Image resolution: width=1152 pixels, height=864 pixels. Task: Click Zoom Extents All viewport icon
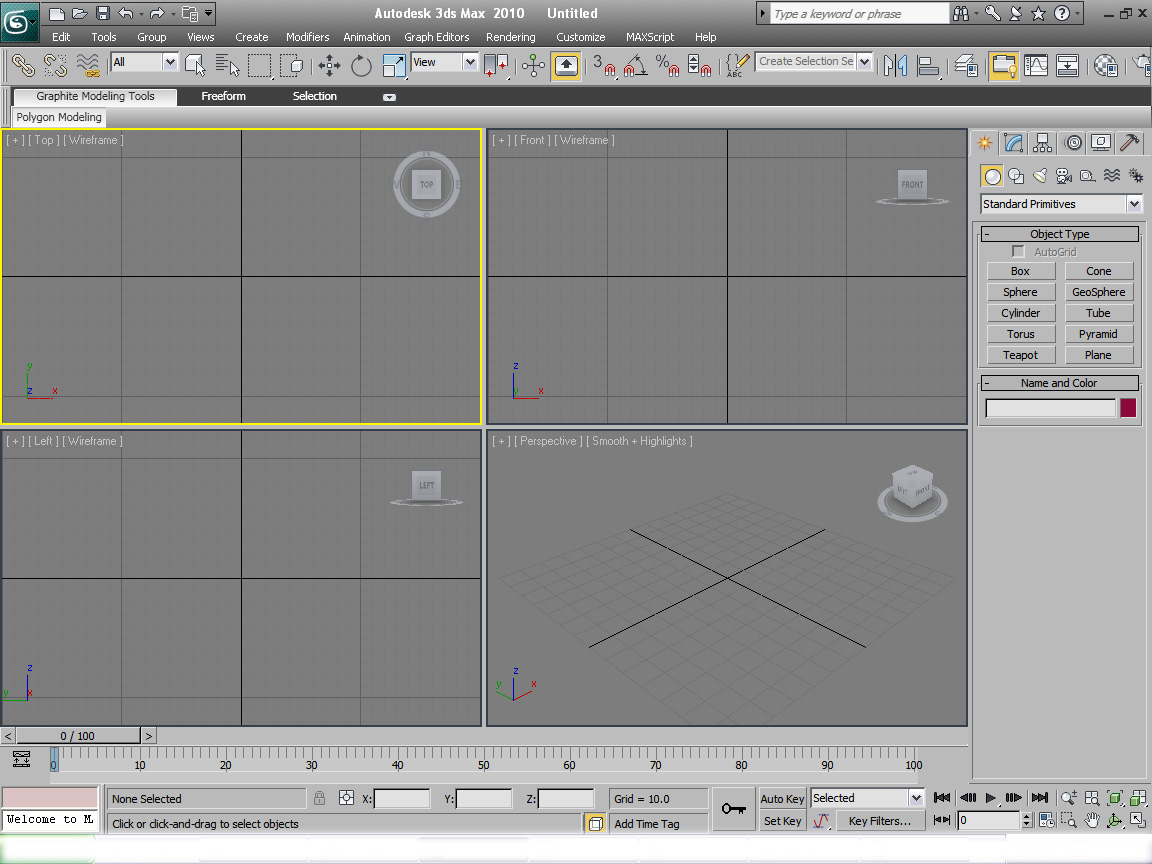coord(1138,798)
